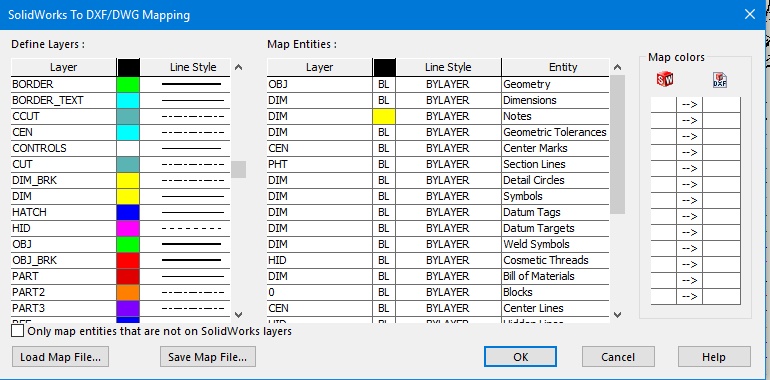Click the BL color cell for Dimensions
The width and height of the screenshot is (770, 380).
point(384,100)
